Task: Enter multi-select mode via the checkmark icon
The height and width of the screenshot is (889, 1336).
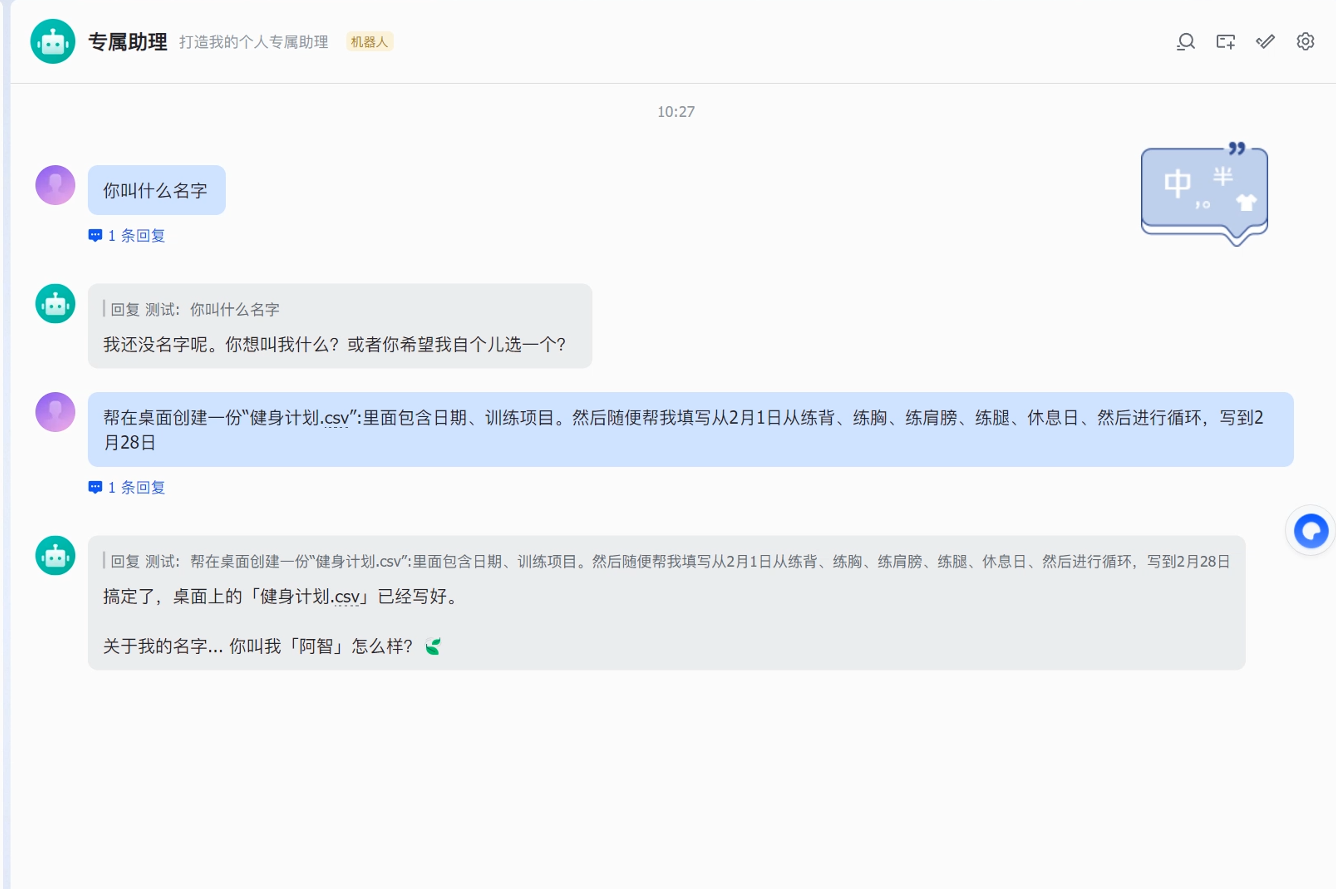Action: (1264, 41)
